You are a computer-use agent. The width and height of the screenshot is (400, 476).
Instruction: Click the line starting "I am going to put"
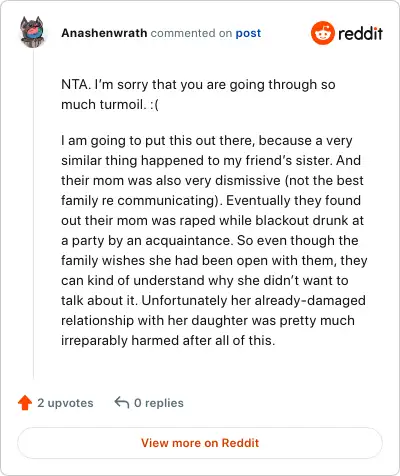(x=207, y=141)
